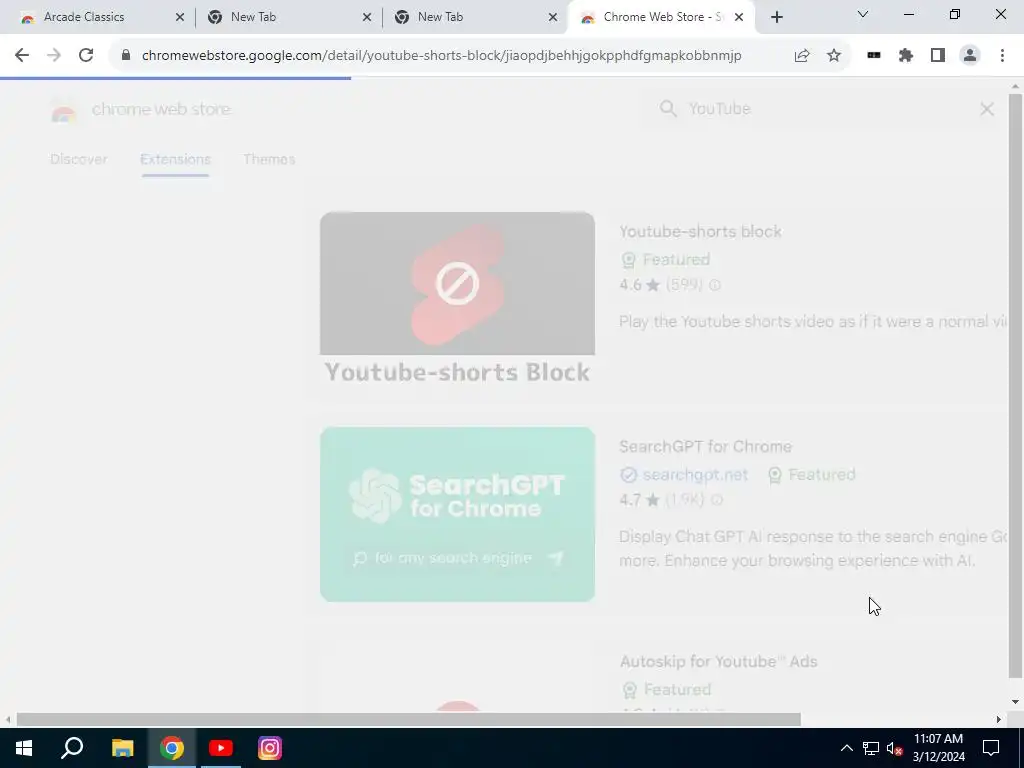
Task: Show hidden system tray icons
Action: tap(846, 748)
